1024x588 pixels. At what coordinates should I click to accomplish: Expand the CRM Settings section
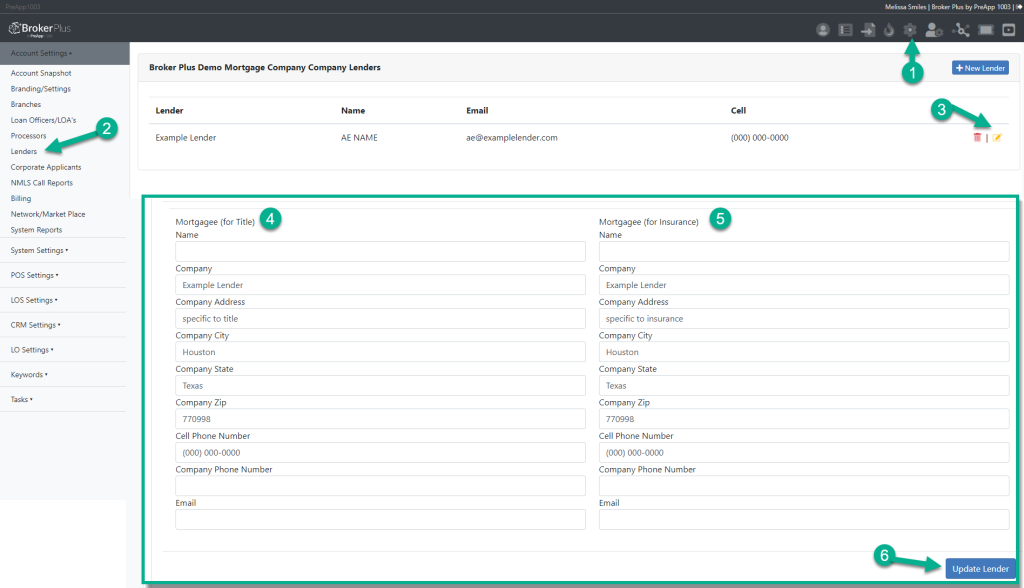click(35, 325)
